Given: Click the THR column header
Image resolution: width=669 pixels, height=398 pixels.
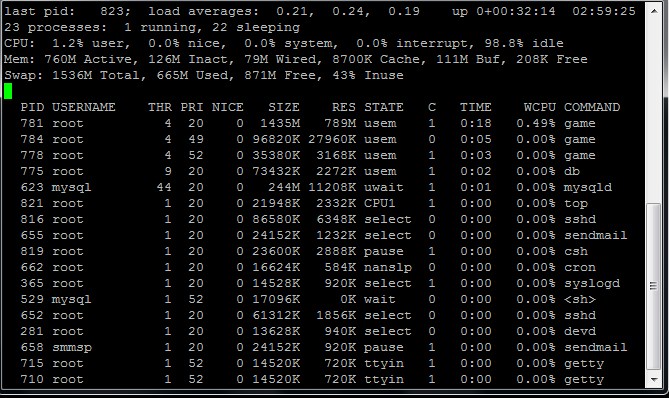Looking at the screenshot, I should [x=160, y=107].
